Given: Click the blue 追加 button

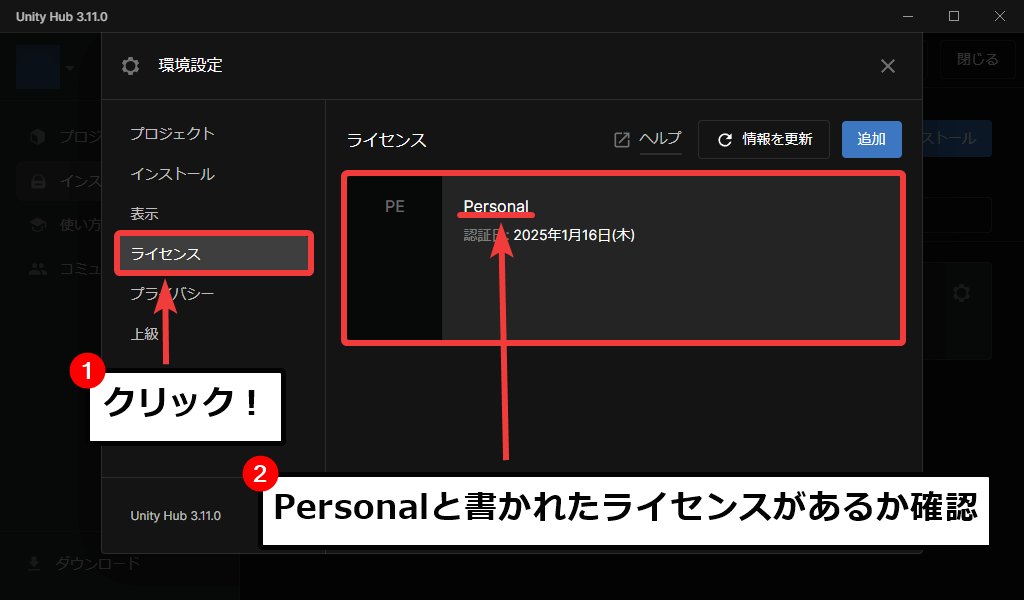Looking at the screenshot, I should tap(871, 139).
